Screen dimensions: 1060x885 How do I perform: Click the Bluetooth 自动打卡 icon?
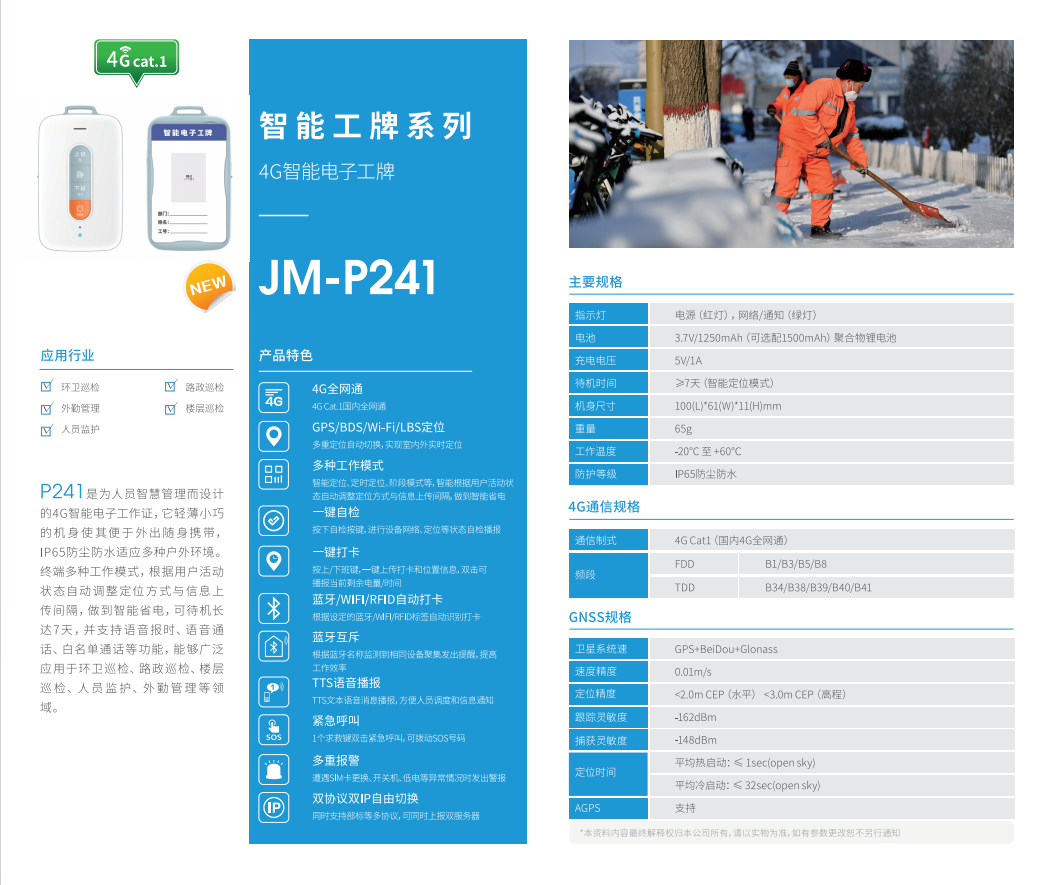[x=274, y=608]
